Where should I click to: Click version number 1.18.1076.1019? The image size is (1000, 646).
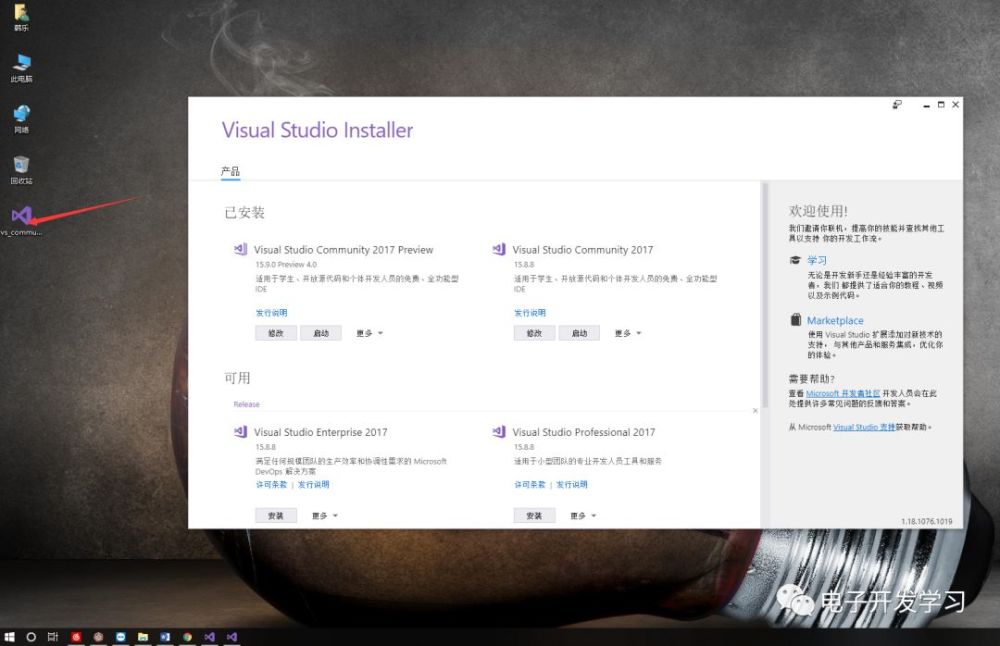[926, 521]
